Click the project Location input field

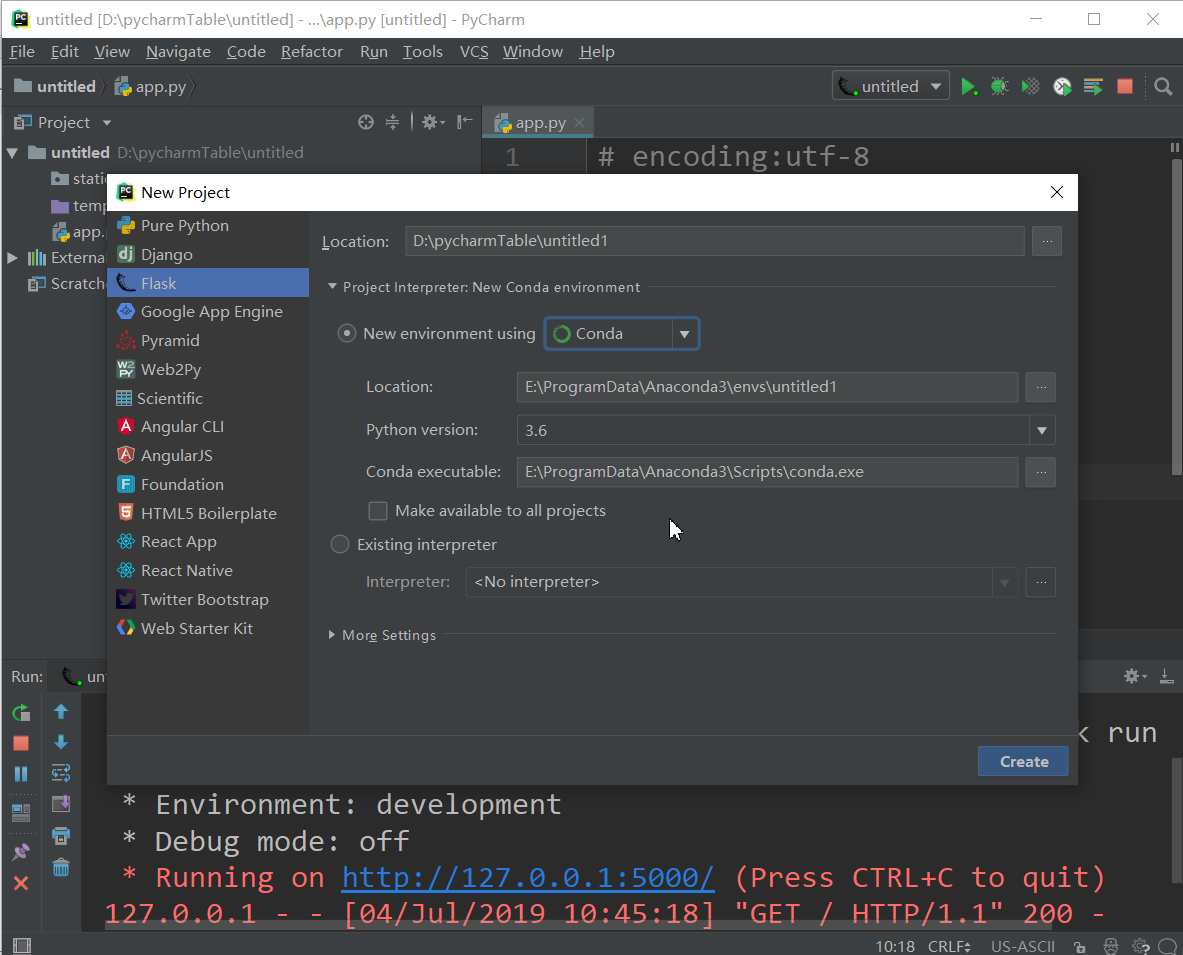click(714, 241)
